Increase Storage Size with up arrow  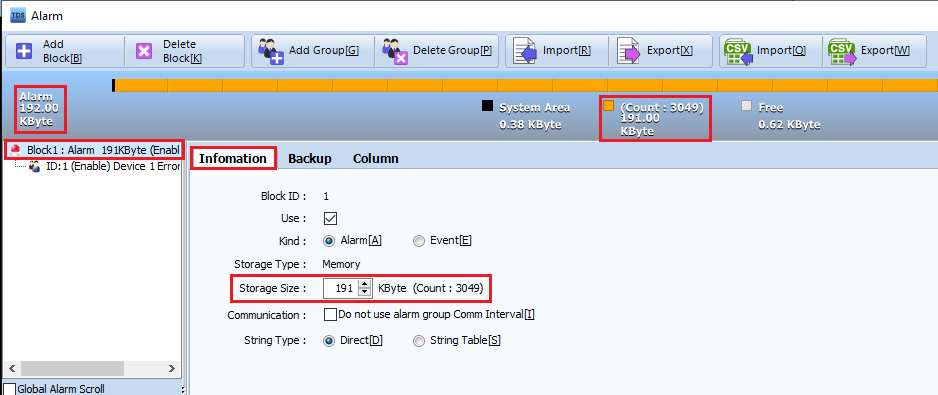[365, 284]
